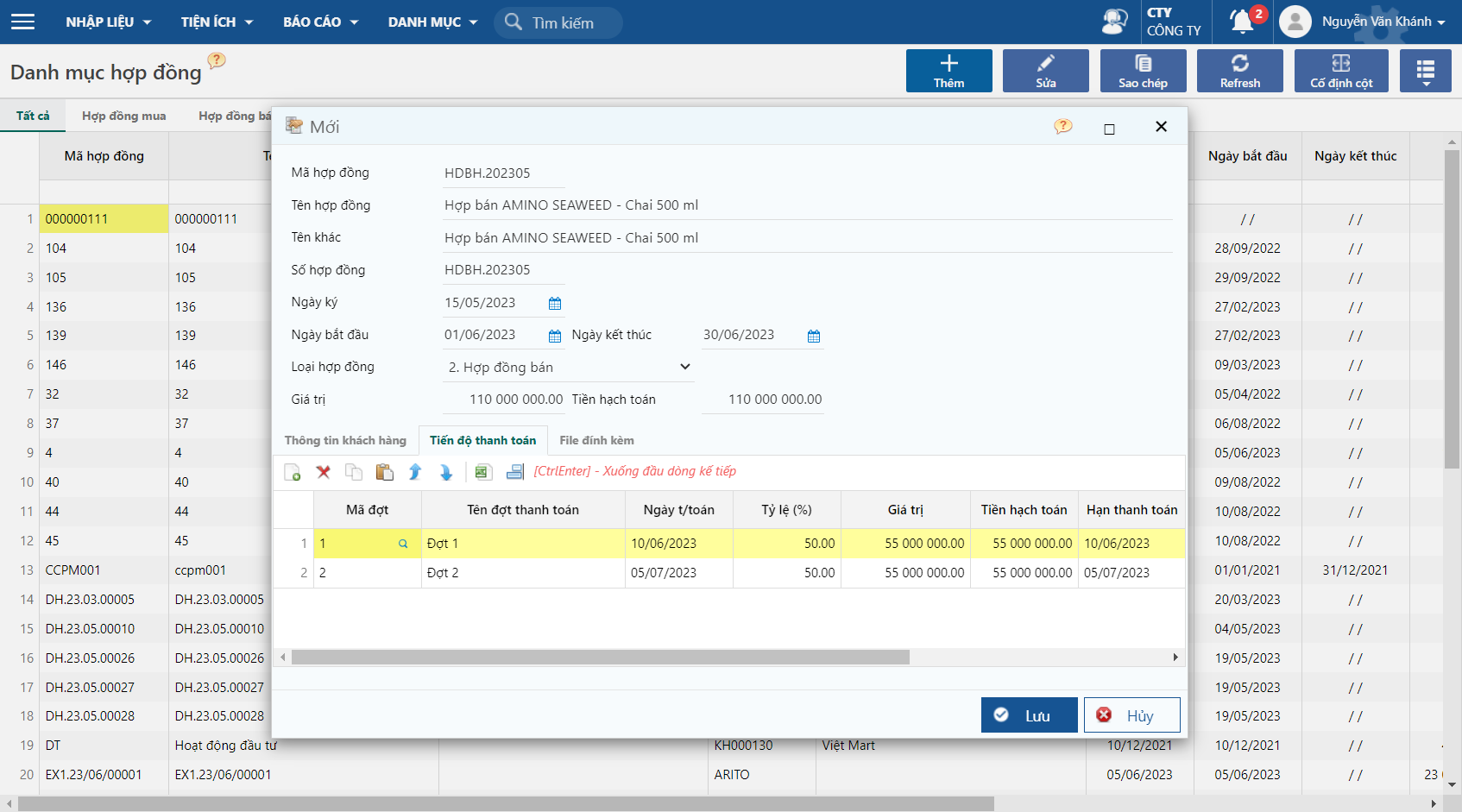Cancel the dialog with the Hủy button
Viewport: 1462px width, 812px height.
[x=1132, y=715]
